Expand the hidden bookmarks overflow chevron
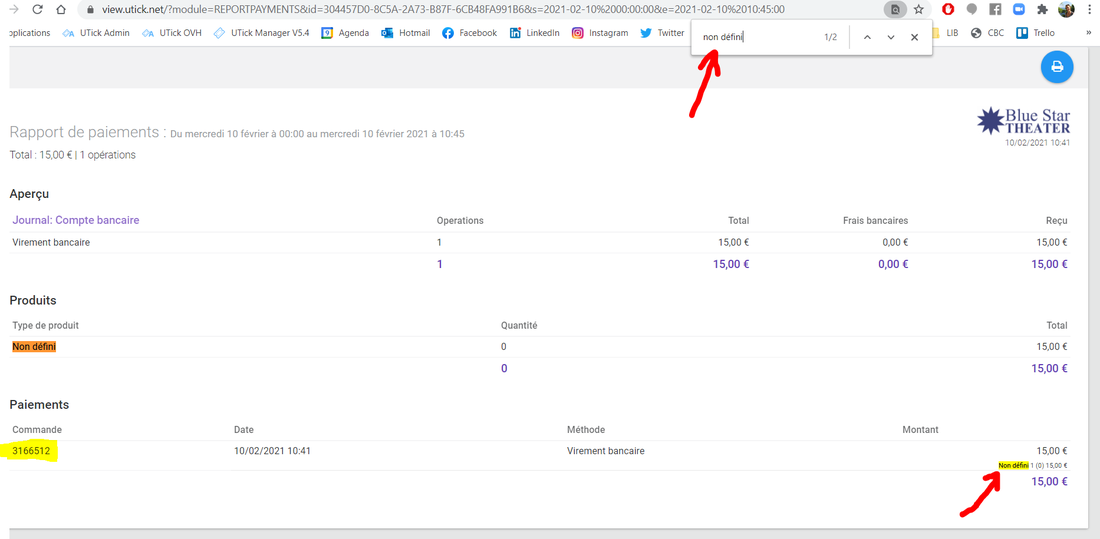1100x539 pixels. (1088, 33)
